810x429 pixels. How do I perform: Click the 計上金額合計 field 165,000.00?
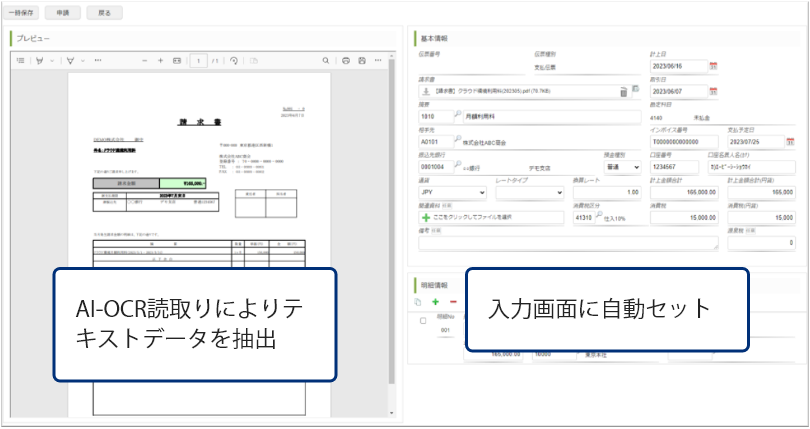684,192
